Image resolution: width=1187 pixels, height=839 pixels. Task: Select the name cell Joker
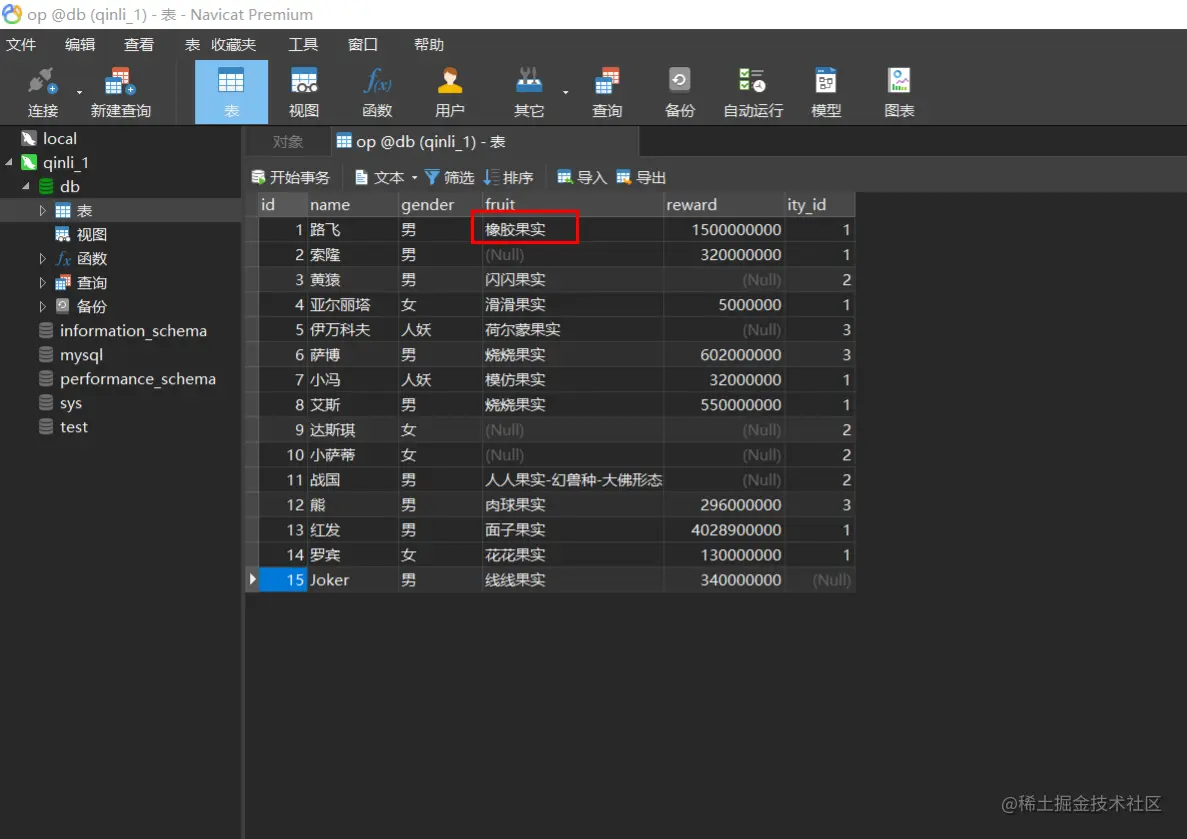tap(352, 580)
